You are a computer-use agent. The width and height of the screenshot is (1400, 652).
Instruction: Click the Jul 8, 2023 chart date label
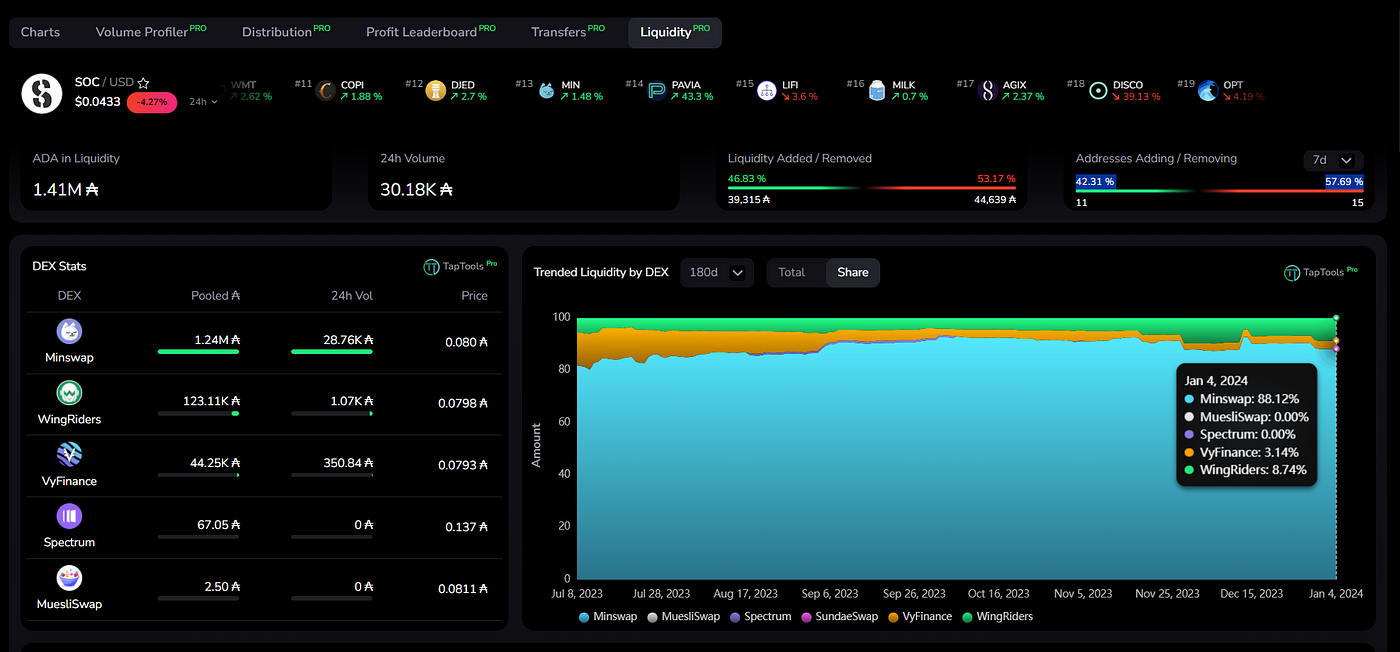coord(578,593)
